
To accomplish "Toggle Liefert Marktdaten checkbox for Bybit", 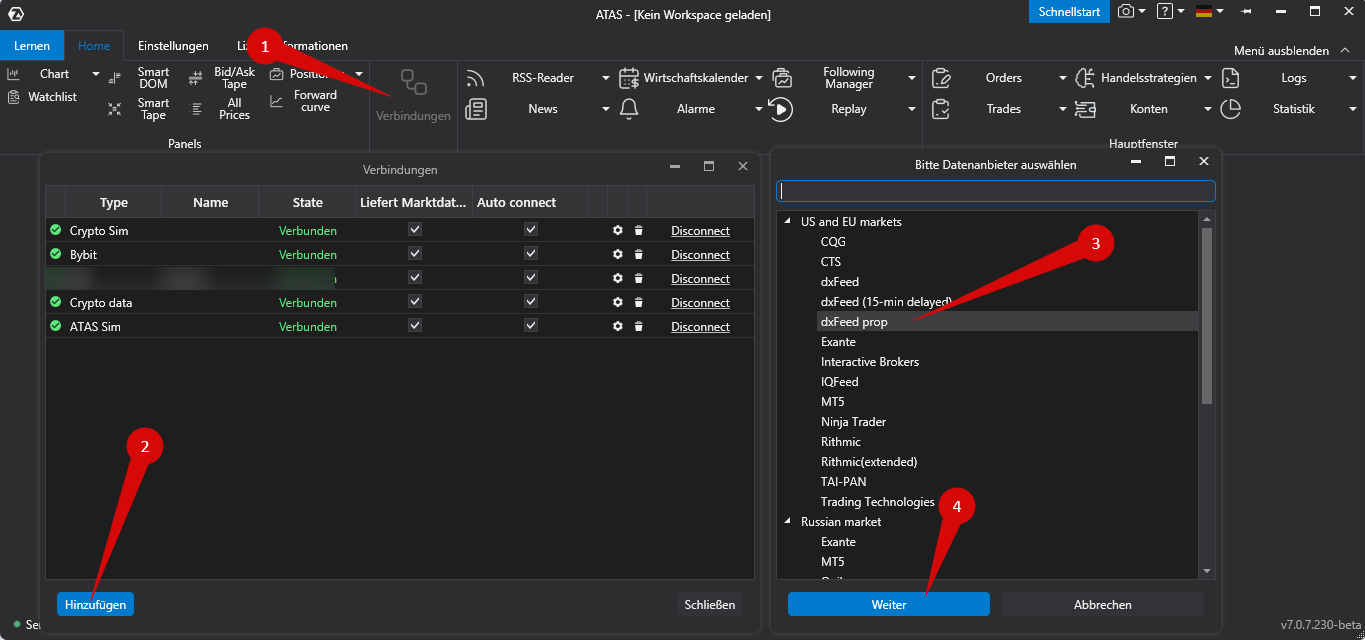I will pyautogui.click(x=415, y=253).
